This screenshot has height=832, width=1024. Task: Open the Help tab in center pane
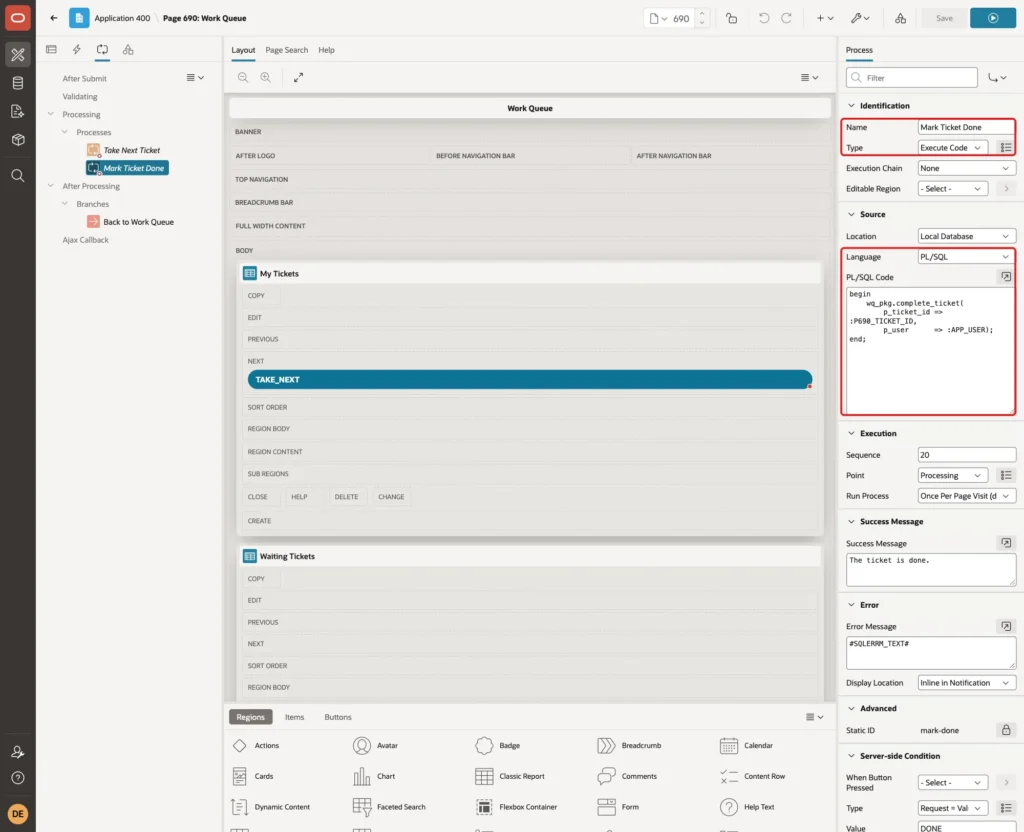[326, 50]
